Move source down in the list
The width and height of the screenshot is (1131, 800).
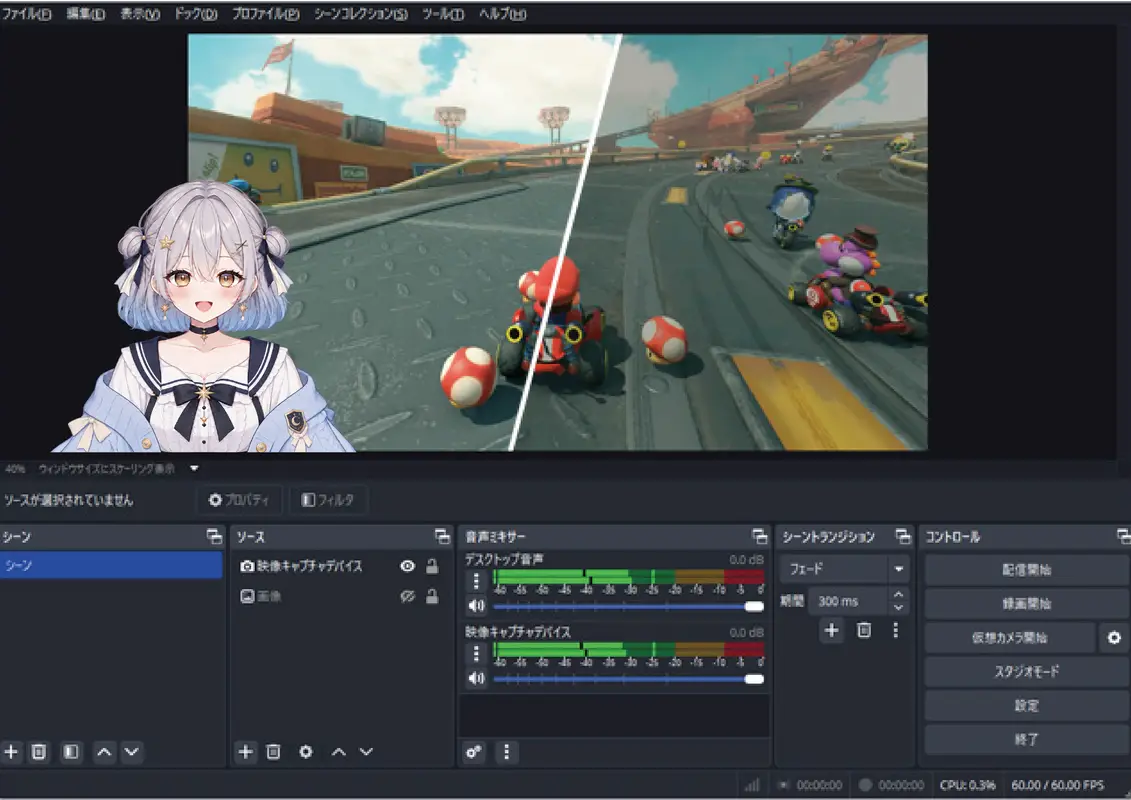pyautogui.click(x=366, y=752)
